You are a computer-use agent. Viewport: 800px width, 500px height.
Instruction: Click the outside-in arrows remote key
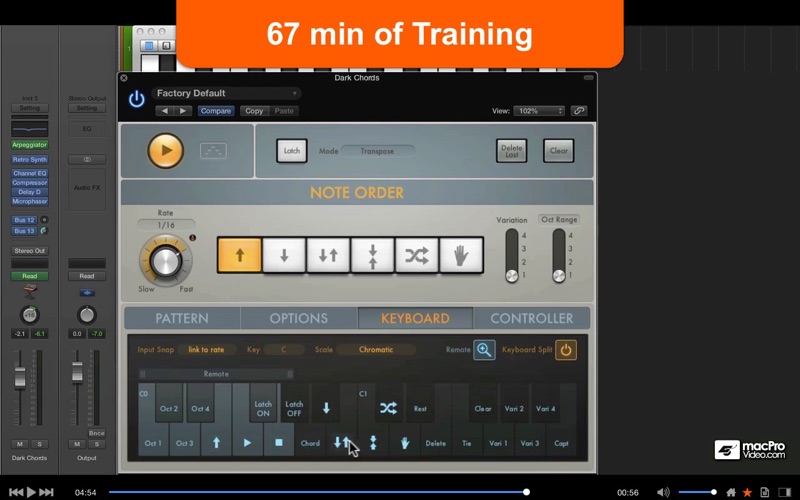(x=373, y=442)
